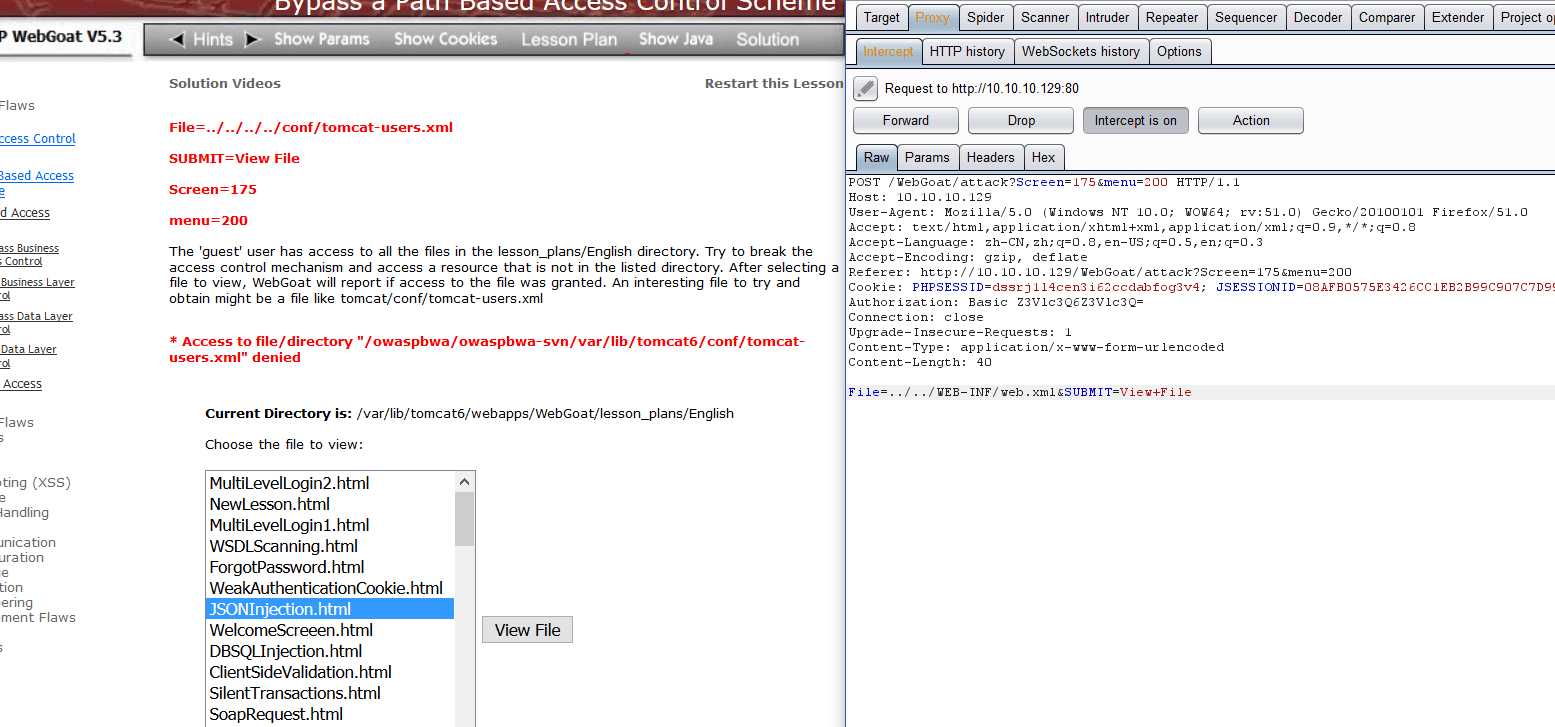
Task: Select ClientSideValidation.html in the file list
Action: pos(330,672)
